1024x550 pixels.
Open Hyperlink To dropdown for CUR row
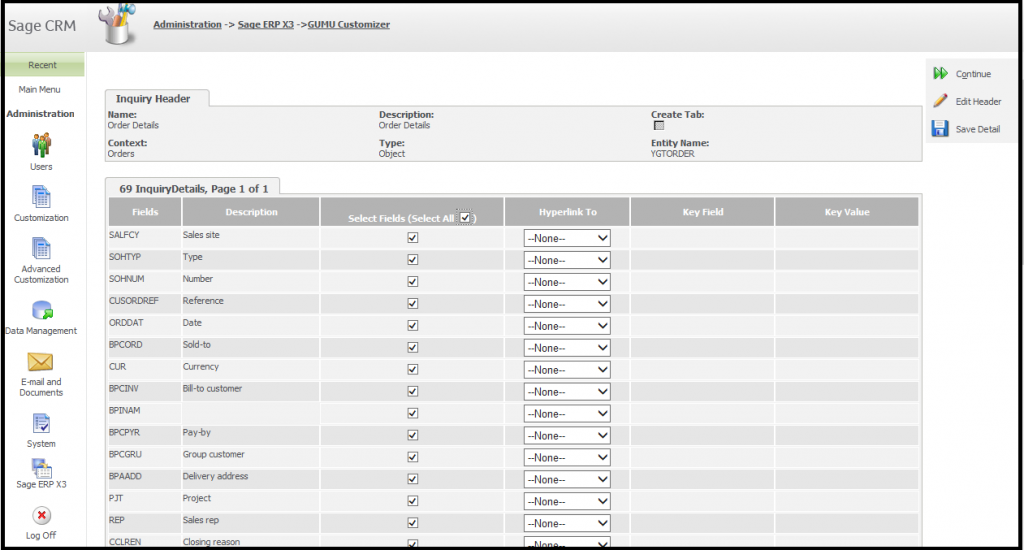coord(567,370)
